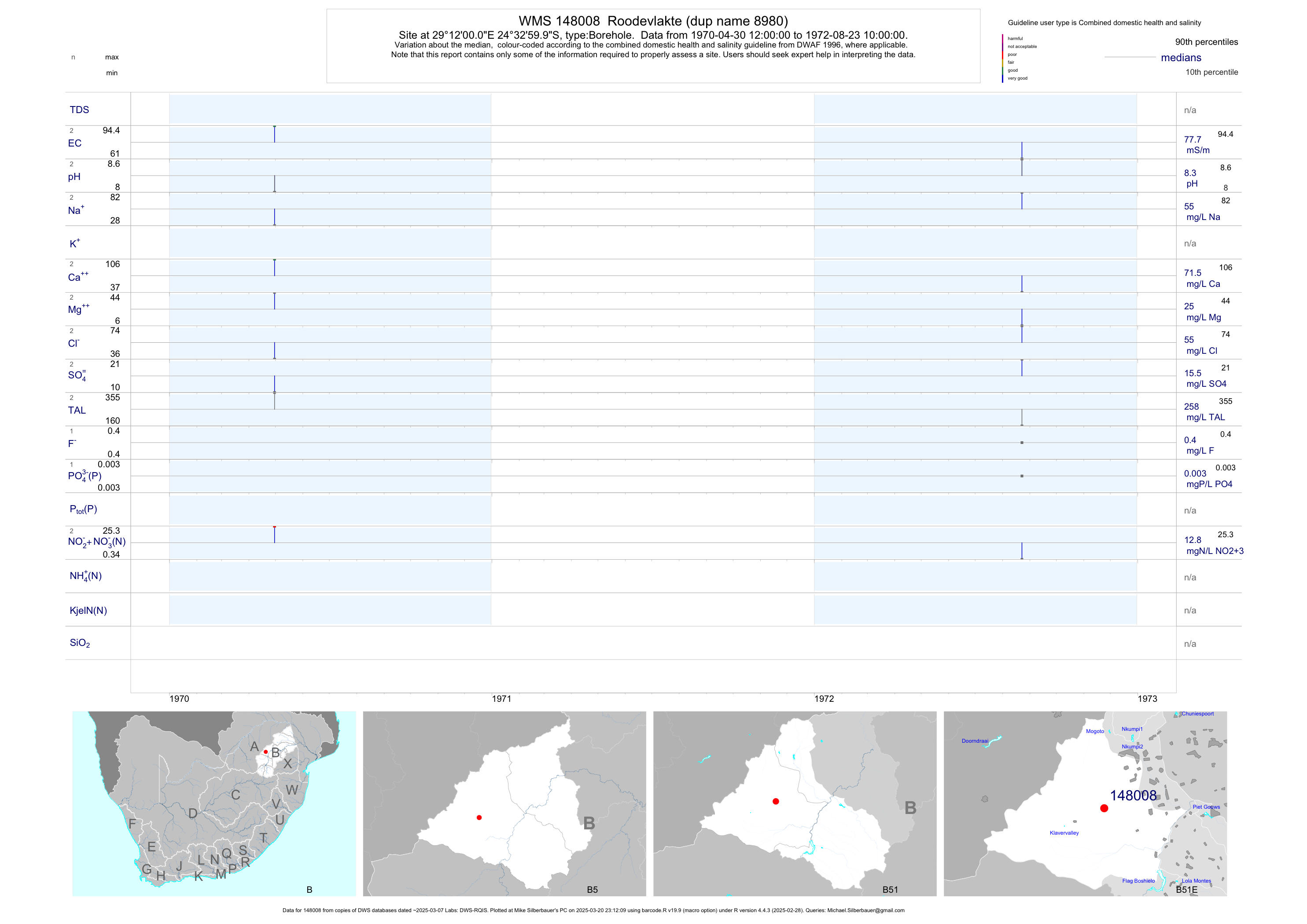The height and width of the screenshot is (924, 1307).
Task: Click the 1971 year axis label
Action: click(501, 699)
